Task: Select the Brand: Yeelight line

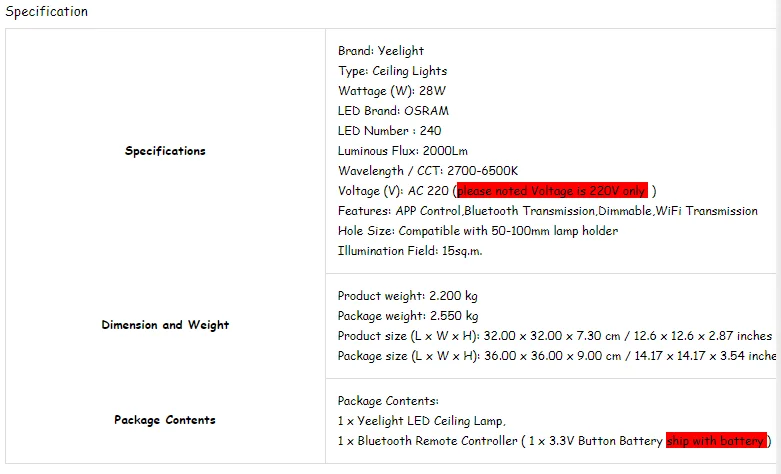Action: [381, 51]
